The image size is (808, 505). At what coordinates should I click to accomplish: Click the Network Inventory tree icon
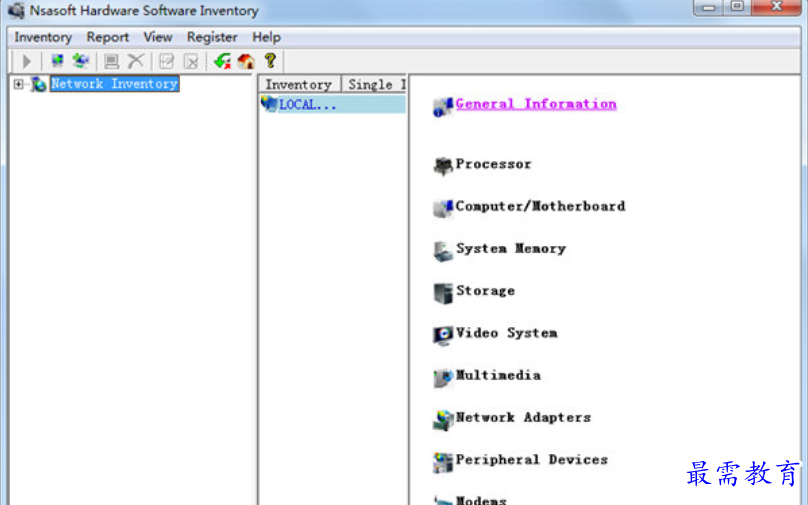click(x=38, y=84)
